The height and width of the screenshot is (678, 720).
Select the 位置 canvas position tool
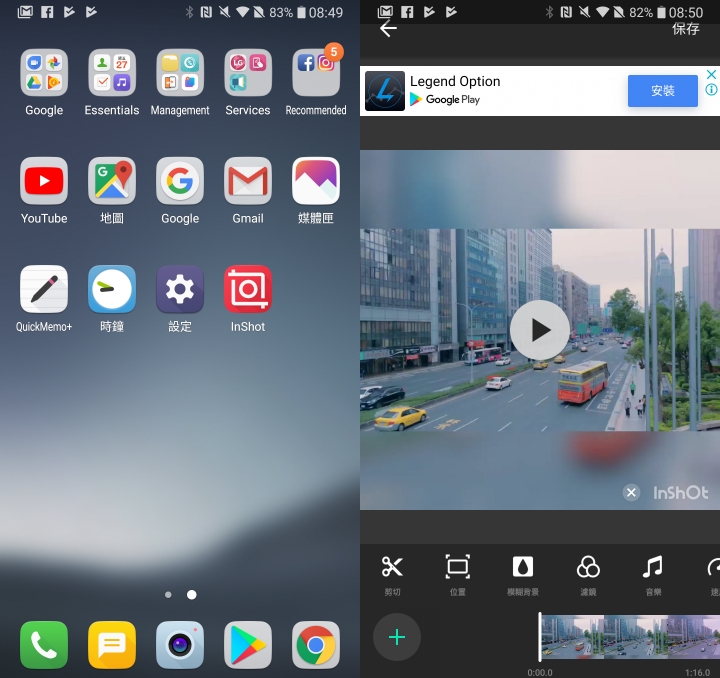tap(458, 575)
